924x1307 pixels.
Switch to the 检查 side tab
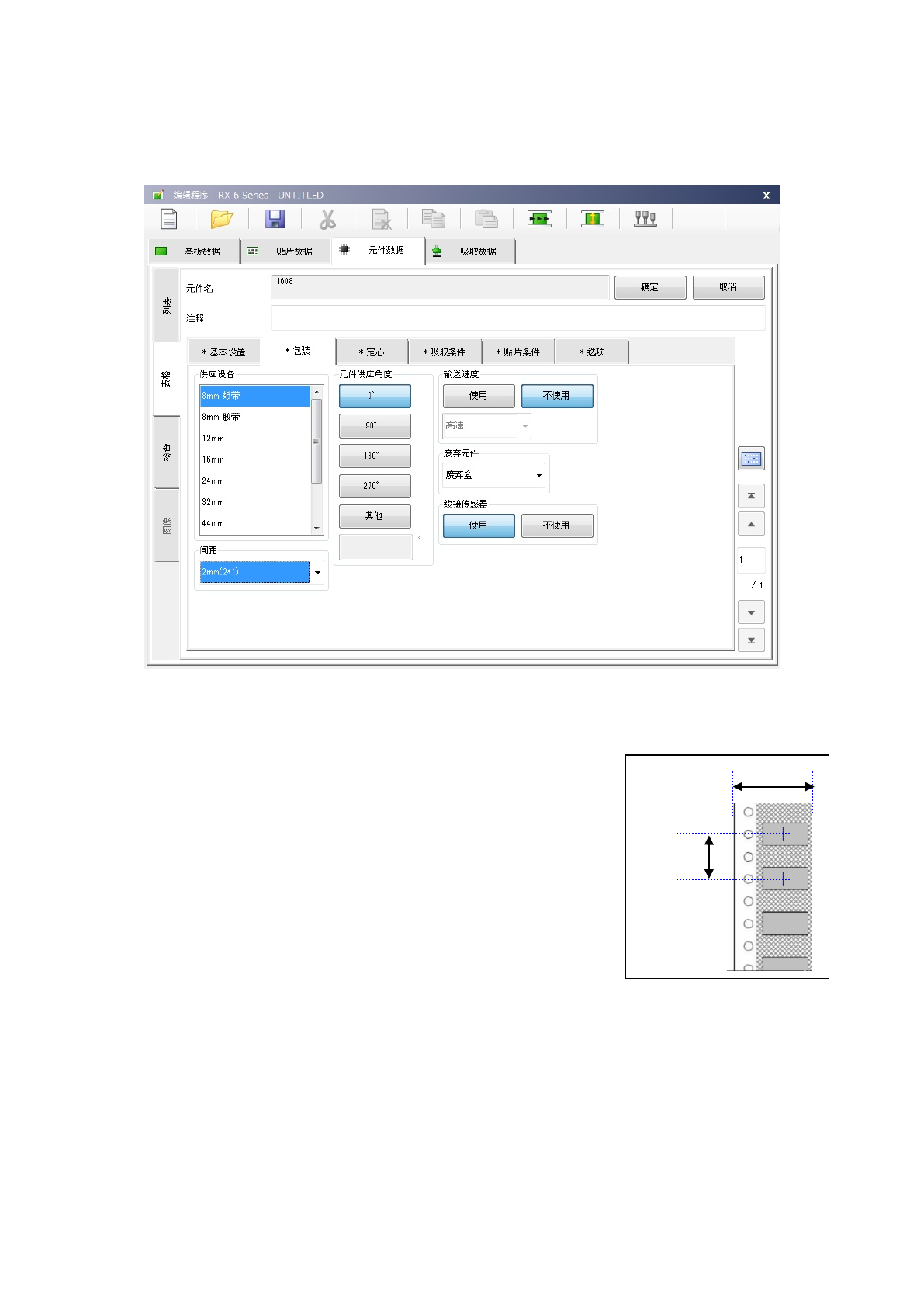(x=167, y=452)
